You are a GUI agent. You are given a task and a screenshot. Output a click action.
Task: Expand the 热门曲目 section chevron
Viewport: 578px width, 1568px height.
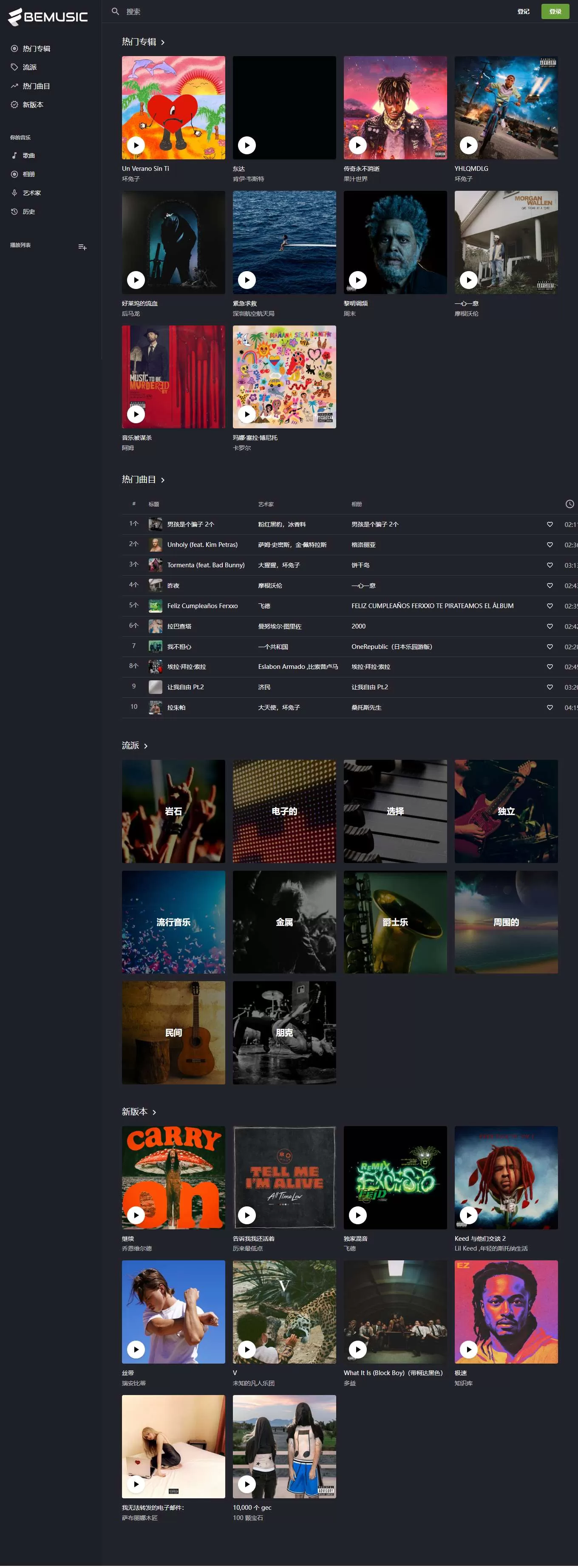[x=163, y=480]
